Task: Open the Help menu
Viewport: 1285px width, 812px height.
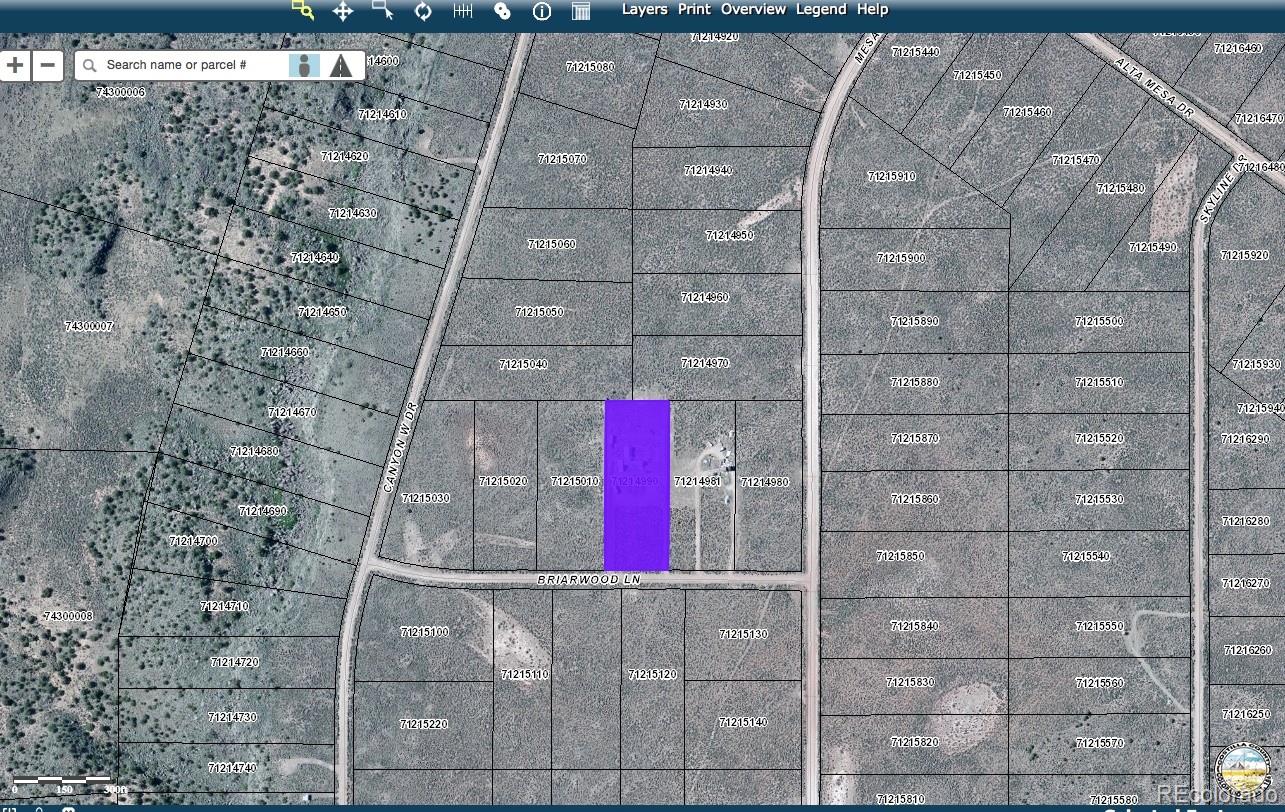Action: [872, 9]
